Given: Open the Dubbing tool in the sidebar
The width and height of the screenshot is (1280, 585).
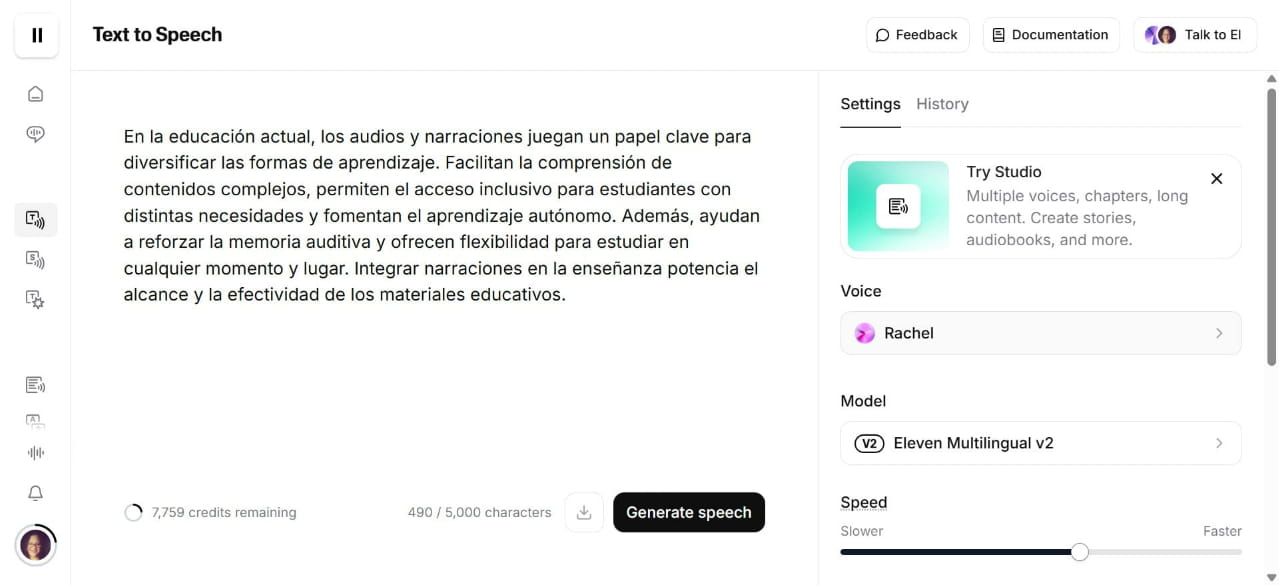Looking at the screenshot, I should pyautogui.click(x=35, y=421).
